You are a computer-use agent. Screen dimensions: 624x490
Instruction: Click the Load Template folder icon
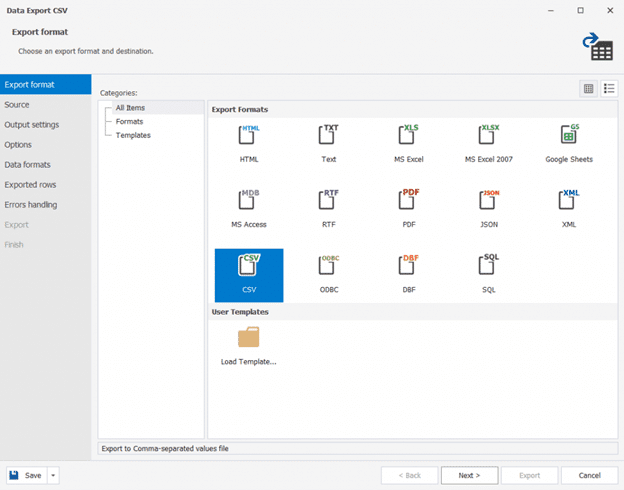coord(249,338)
